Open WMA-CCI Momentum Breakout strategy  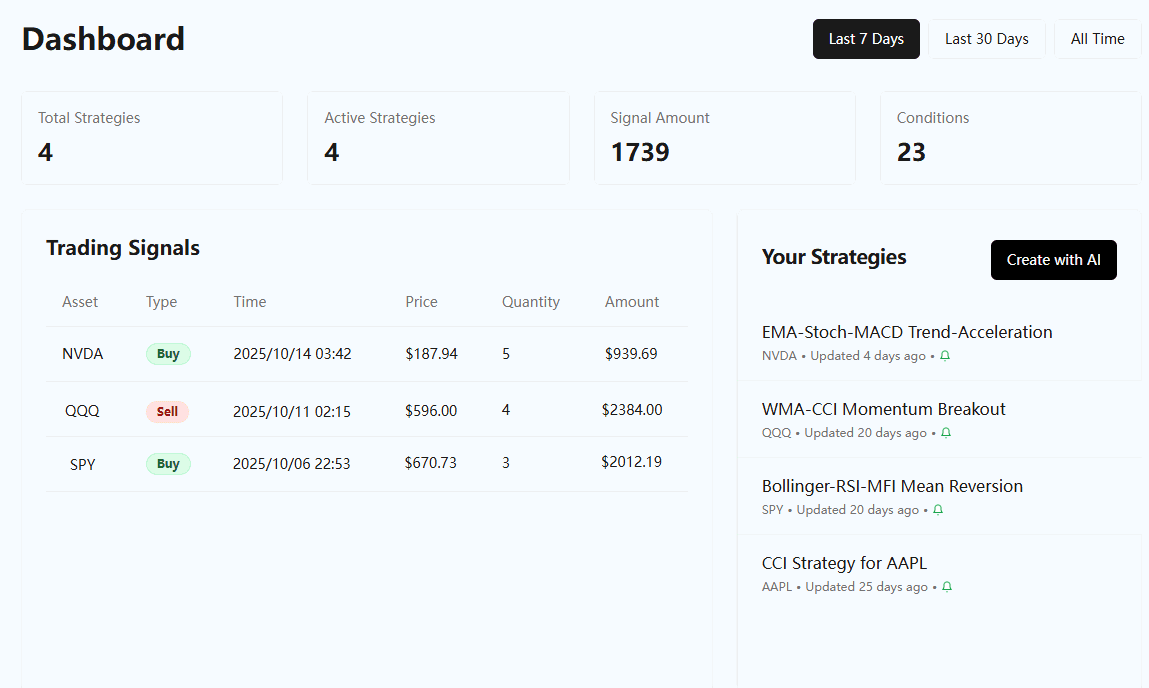pos(883,409)
